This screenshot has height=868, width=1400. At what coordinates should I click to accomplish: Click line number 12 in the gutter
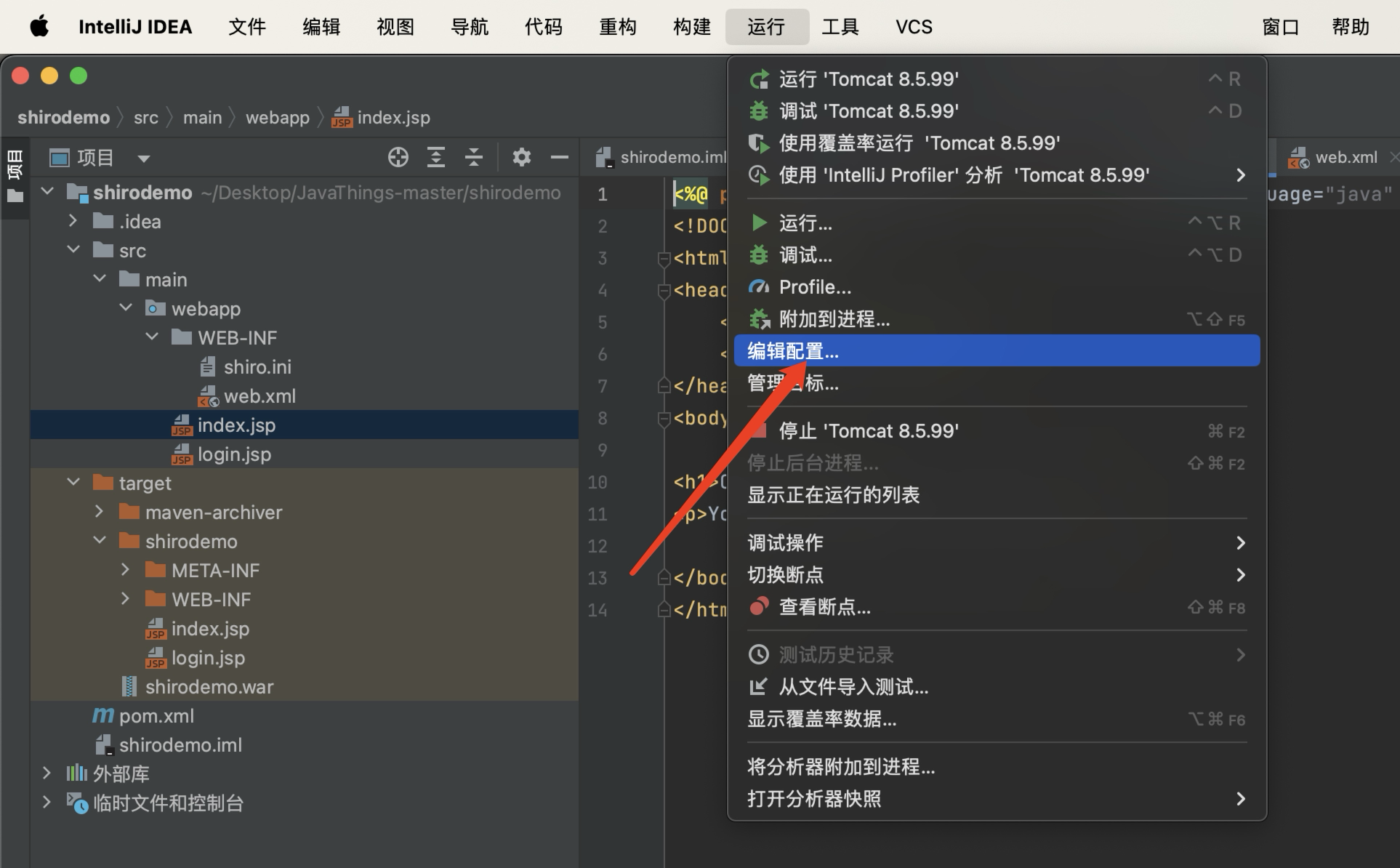(x=598, y=546)
